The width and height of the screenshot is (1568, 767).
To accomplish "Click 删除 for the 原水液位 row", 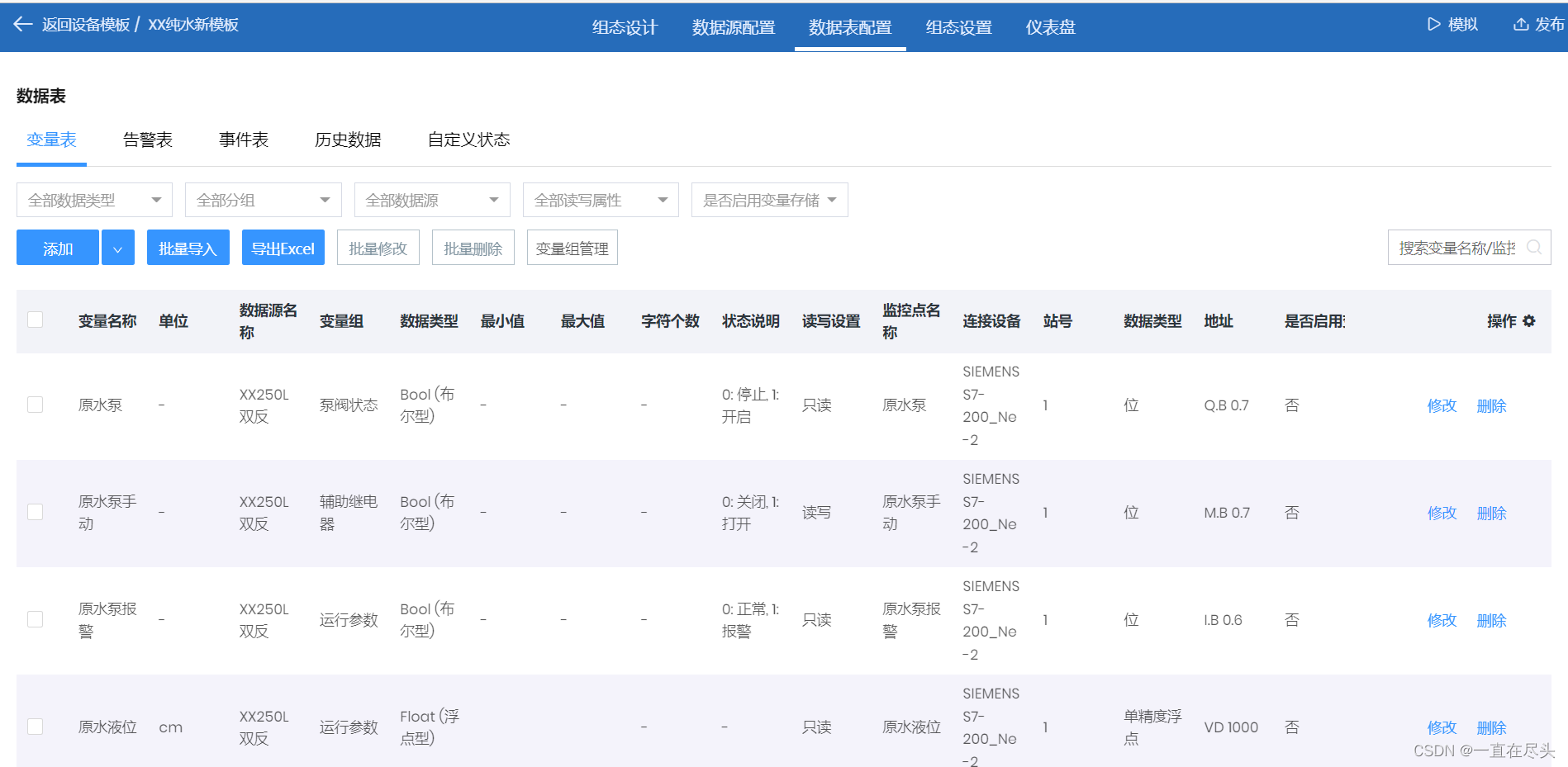I will (x=1492, y=727).
